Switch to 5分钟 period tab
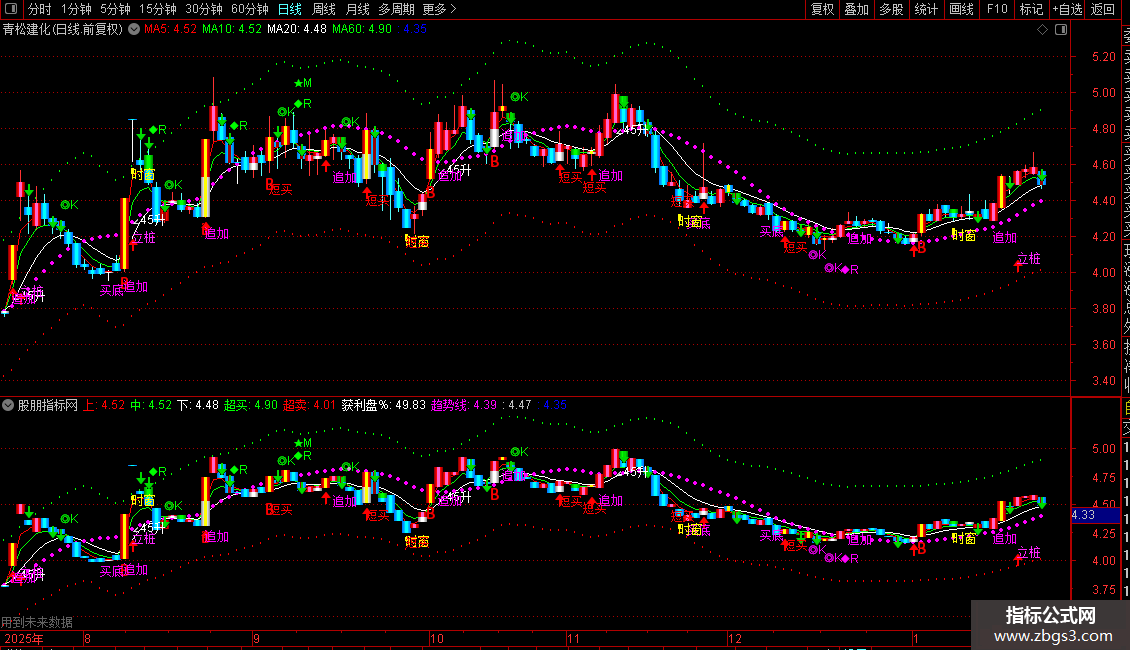The width and height of the screenshot is (1130, 650). tap(115, 9)
